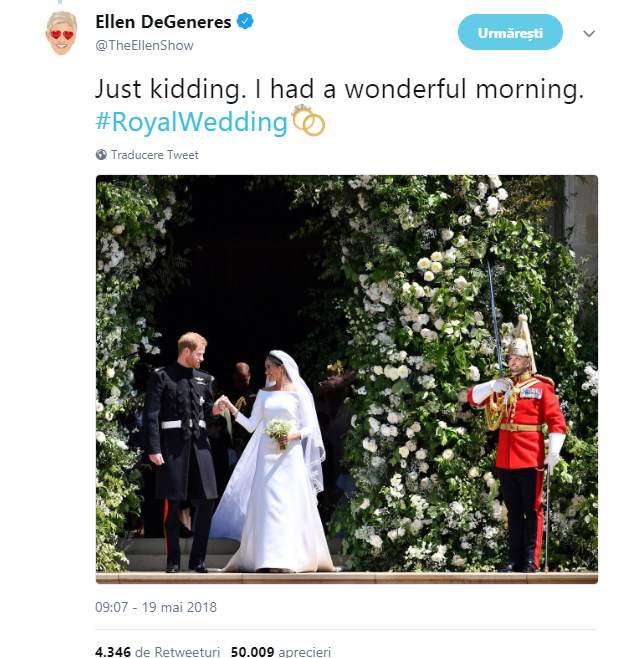Open the 09:07 - 19 mai 2018 timestamp
632x658 pixels.
coord(156,607)
